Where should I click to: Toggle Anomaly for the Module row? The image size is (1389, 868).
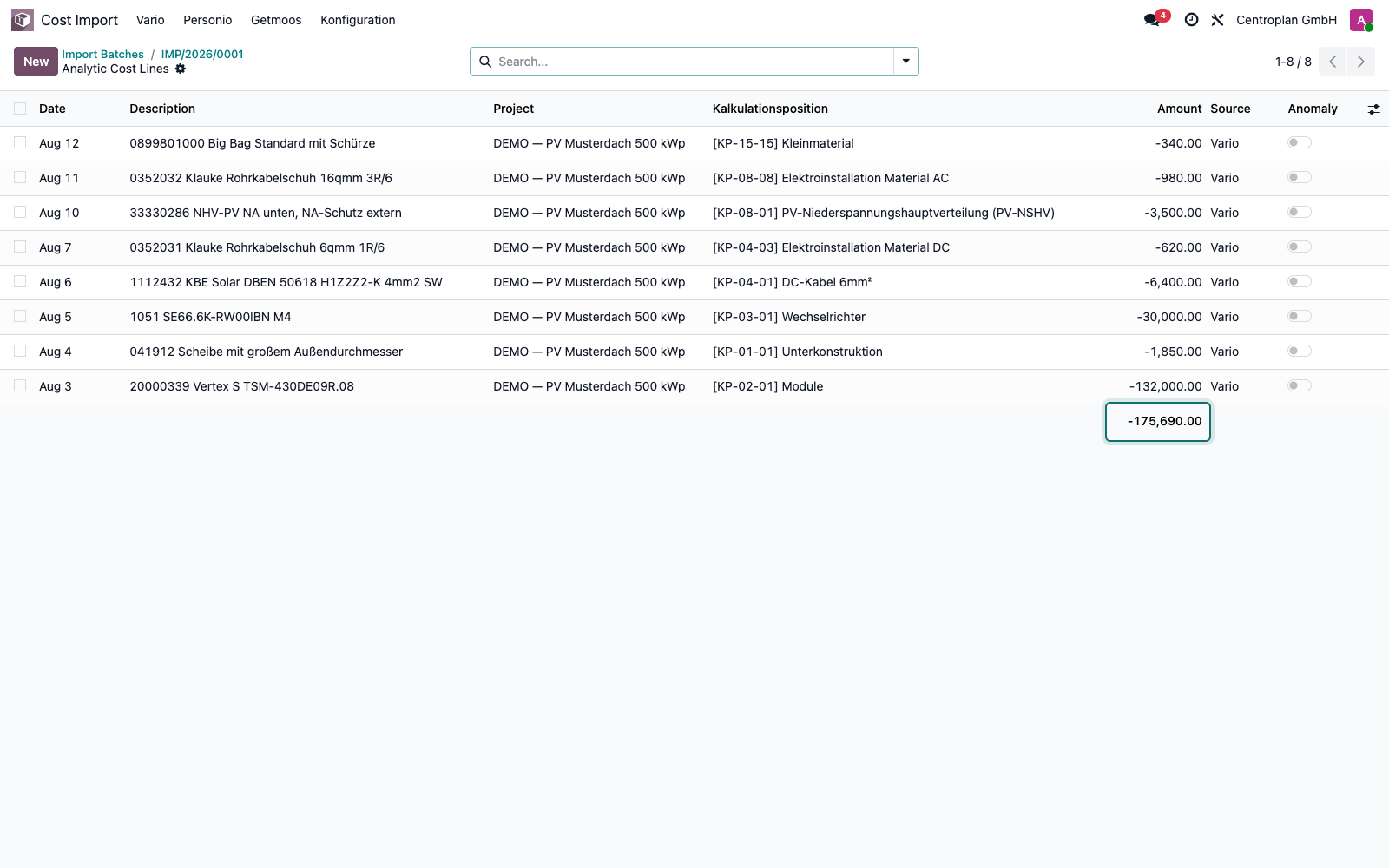(x=1300, y=385)
